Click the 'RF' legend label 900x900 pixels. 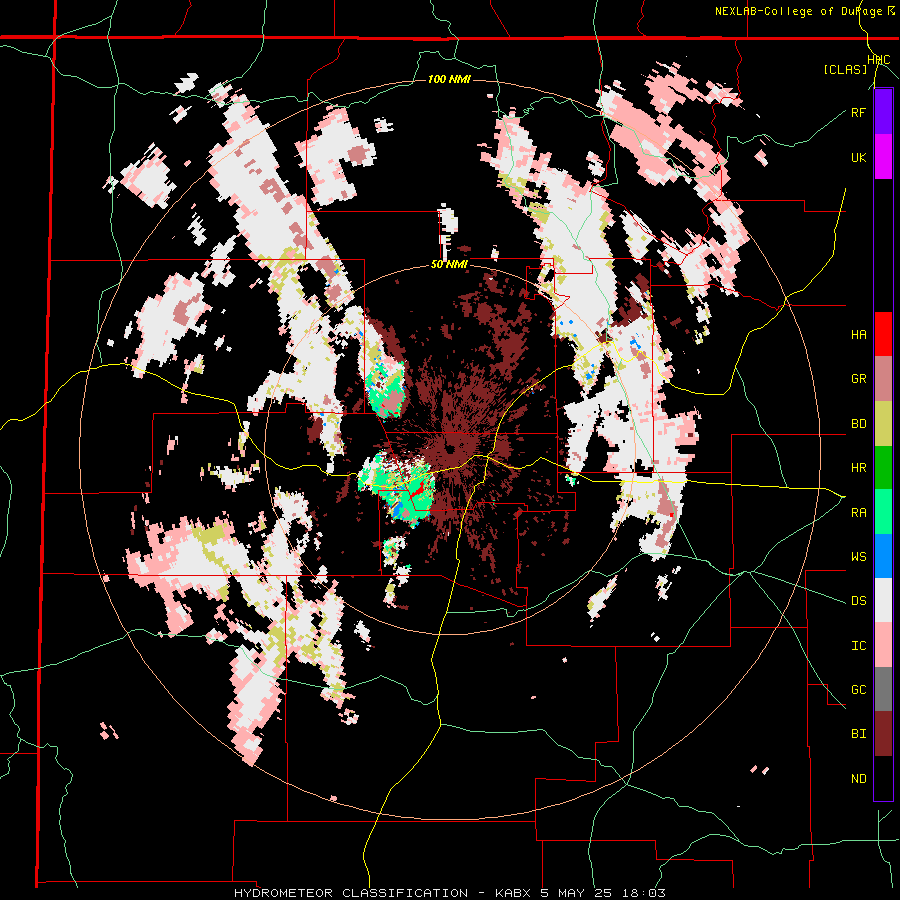pos(859,112)
